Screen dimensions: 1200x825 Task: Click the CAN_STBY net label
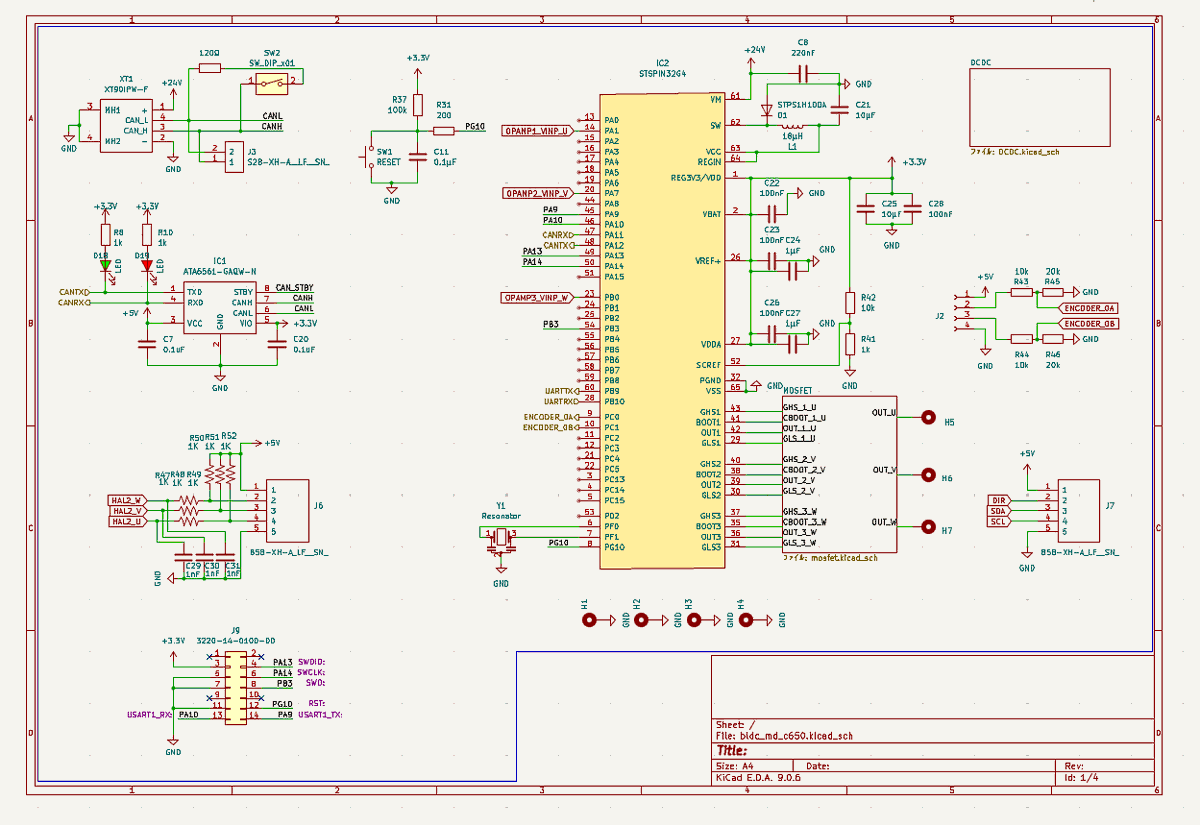[x=294, y=287]
